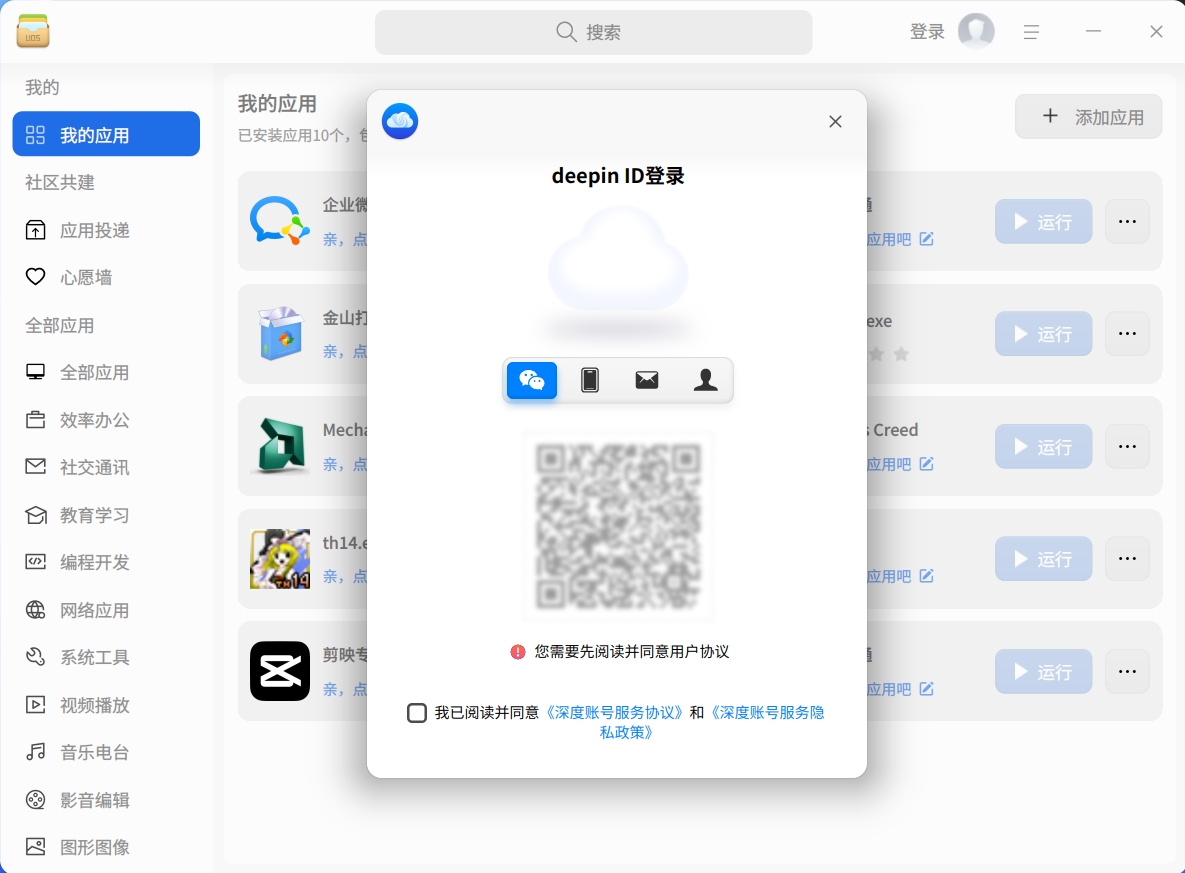Click the film reel icon beside 影音编辑
Screen dimensions: 1185x873
[x=36, y=800]
